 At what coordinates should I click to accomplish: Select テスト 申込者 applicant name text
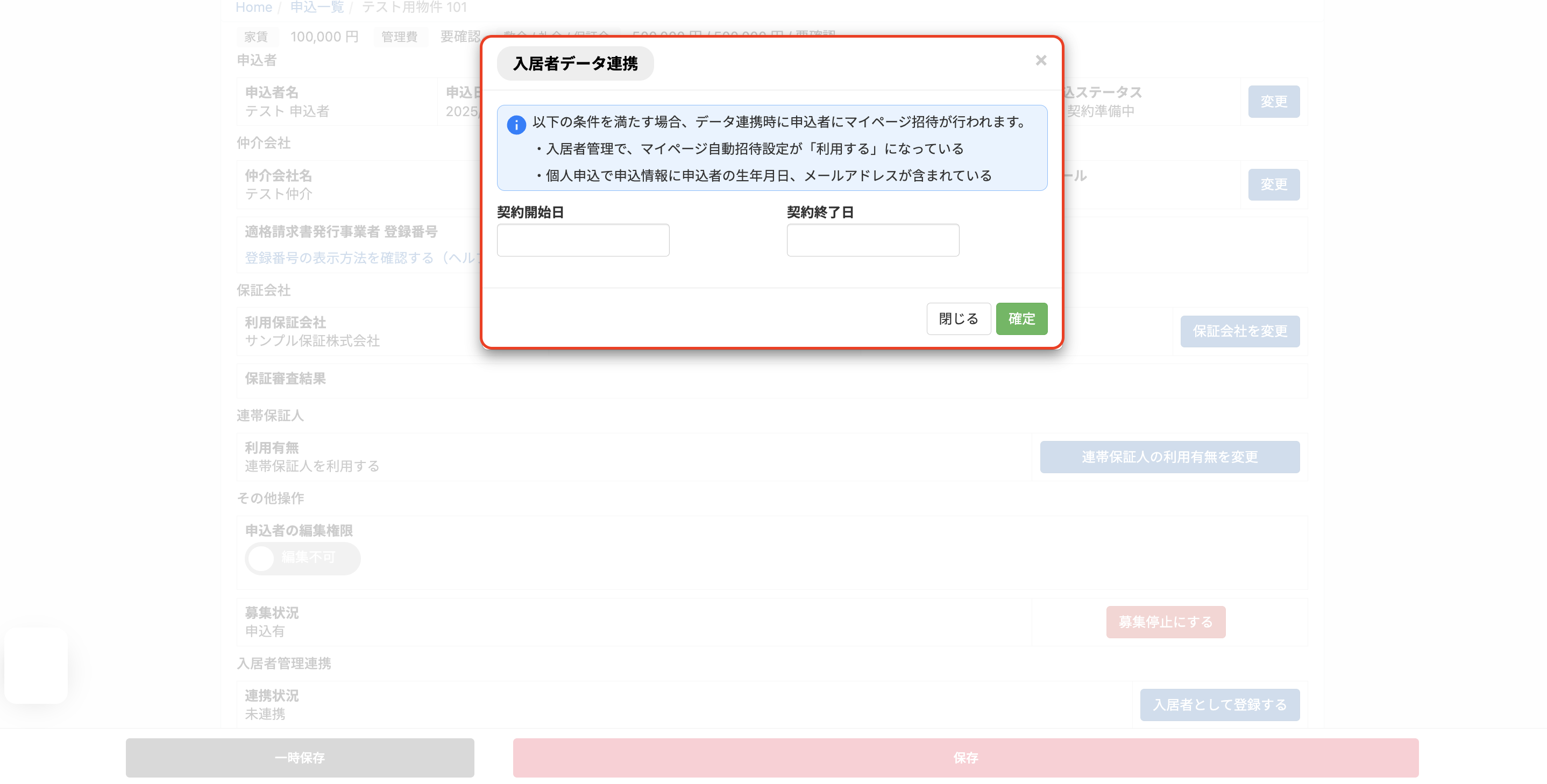tap(287, 111)
